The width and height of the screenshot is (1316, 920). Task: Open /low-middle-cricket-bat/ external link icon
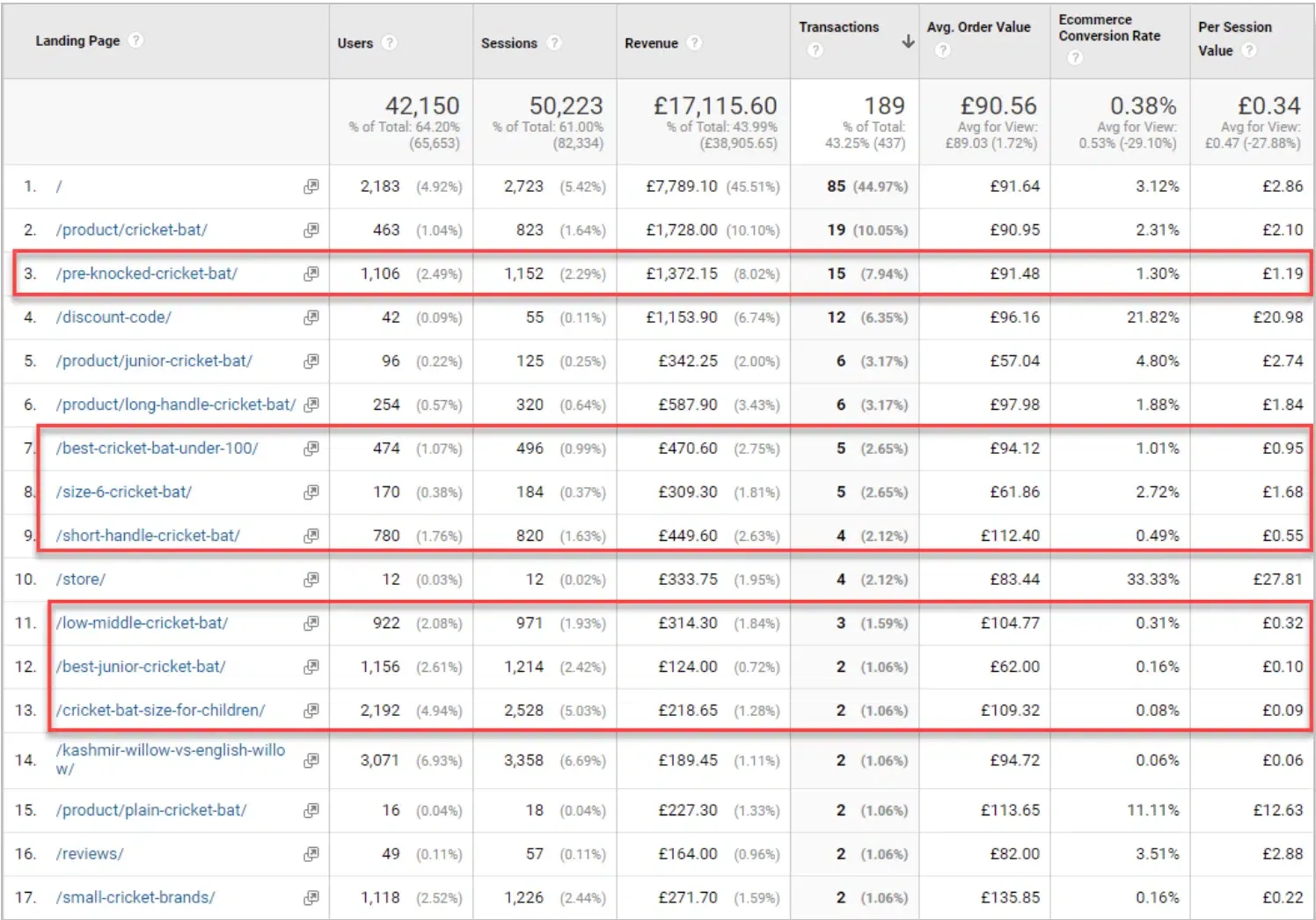[x=311, y=623]
